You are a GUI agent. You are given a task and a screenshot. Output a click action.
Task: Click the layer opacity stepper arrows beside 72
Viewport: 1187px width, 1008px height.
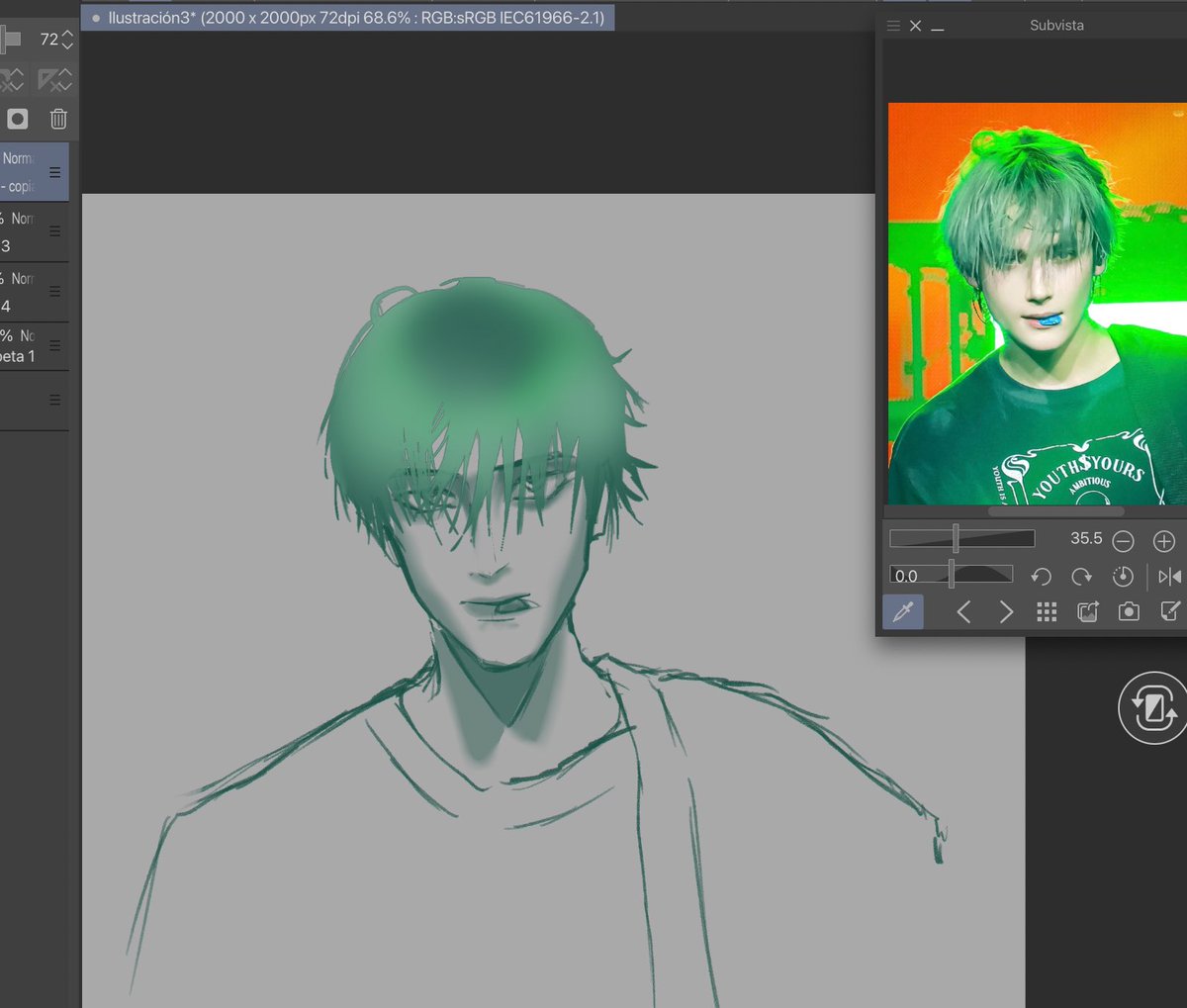click(67, 40)
